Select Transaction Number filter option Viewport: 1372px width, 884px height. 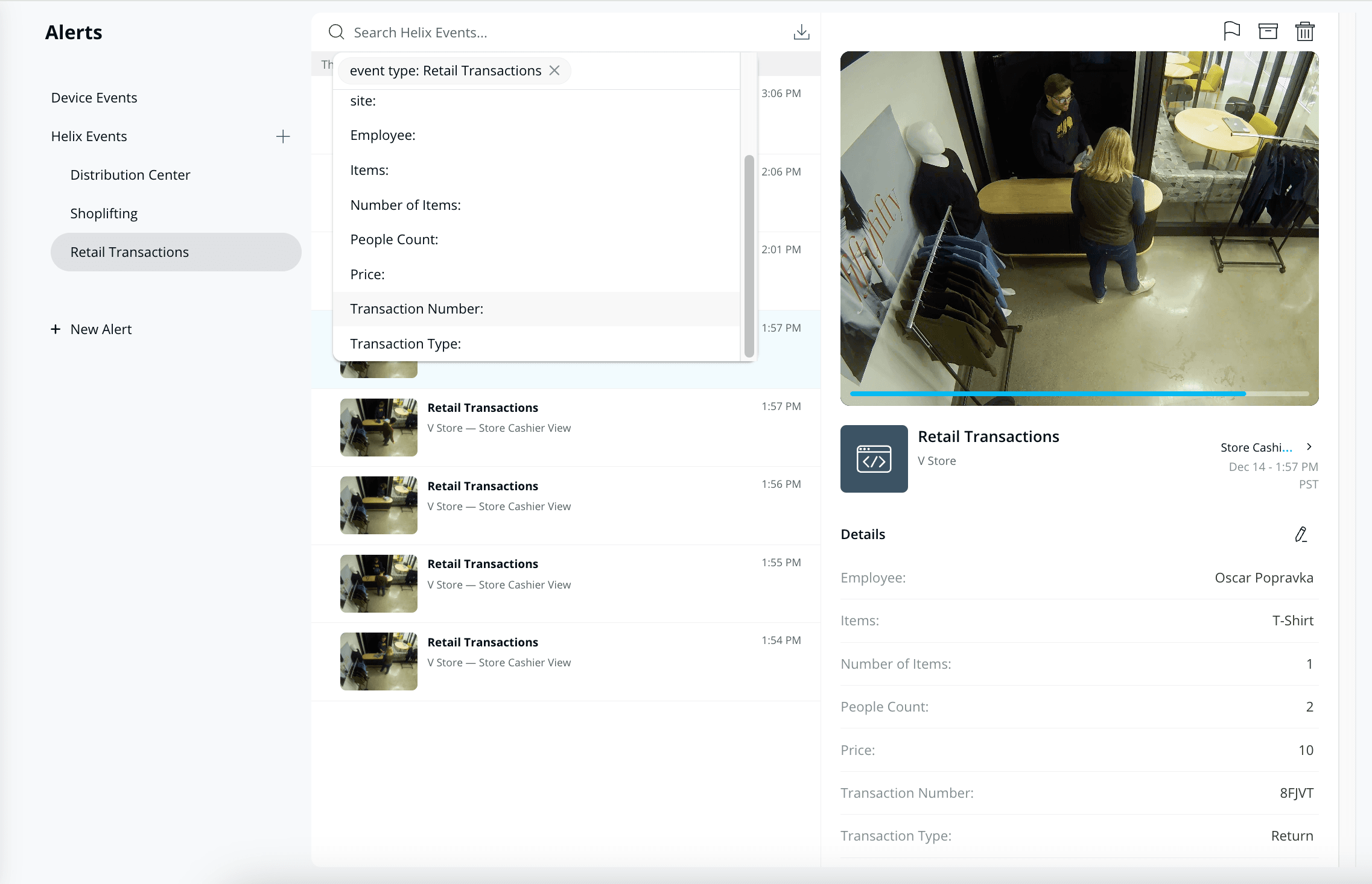pyautogui.click(x=416, y=309)
